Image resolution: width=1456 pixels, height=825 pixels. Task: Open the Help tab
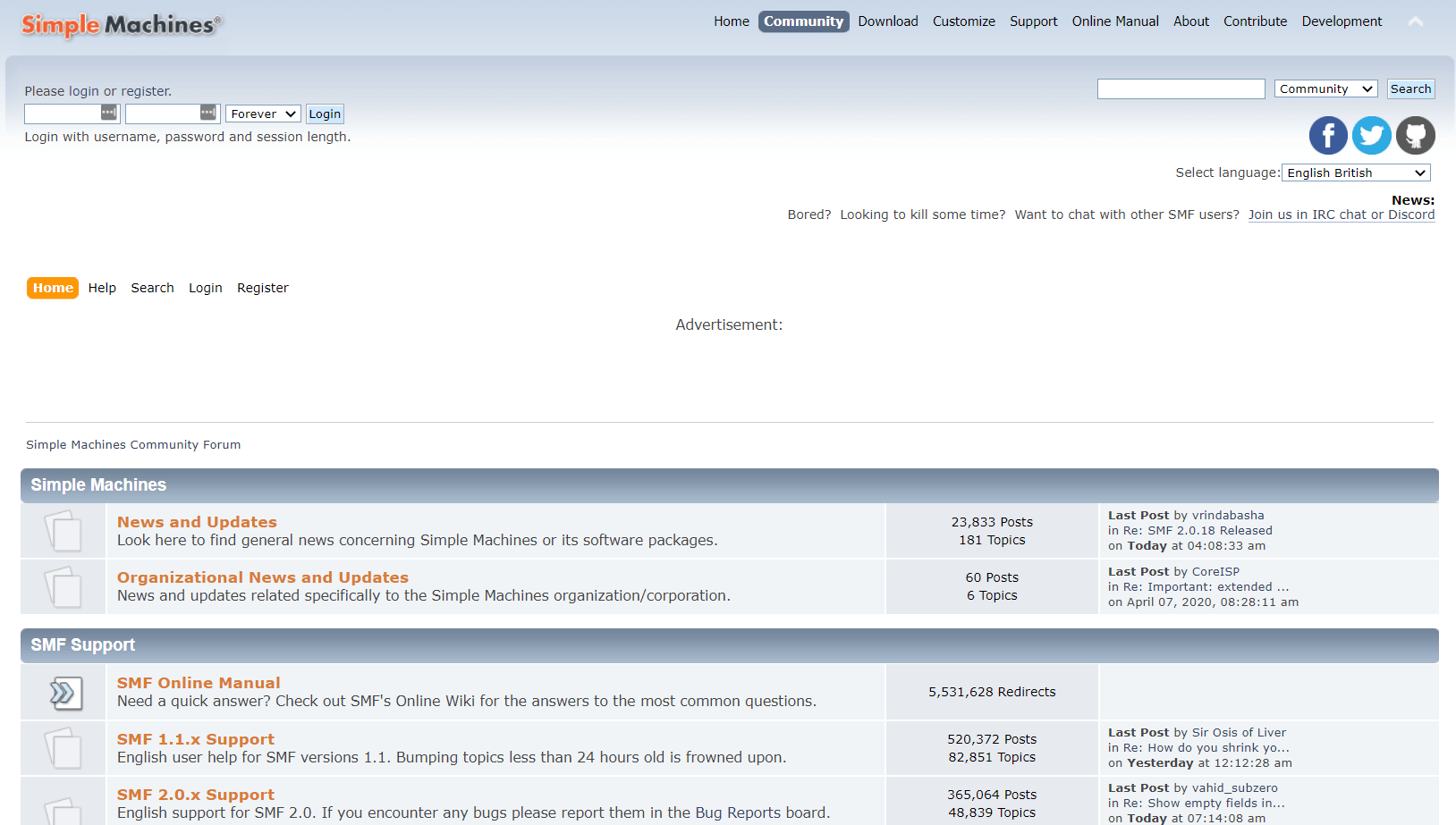click(102, 287)
